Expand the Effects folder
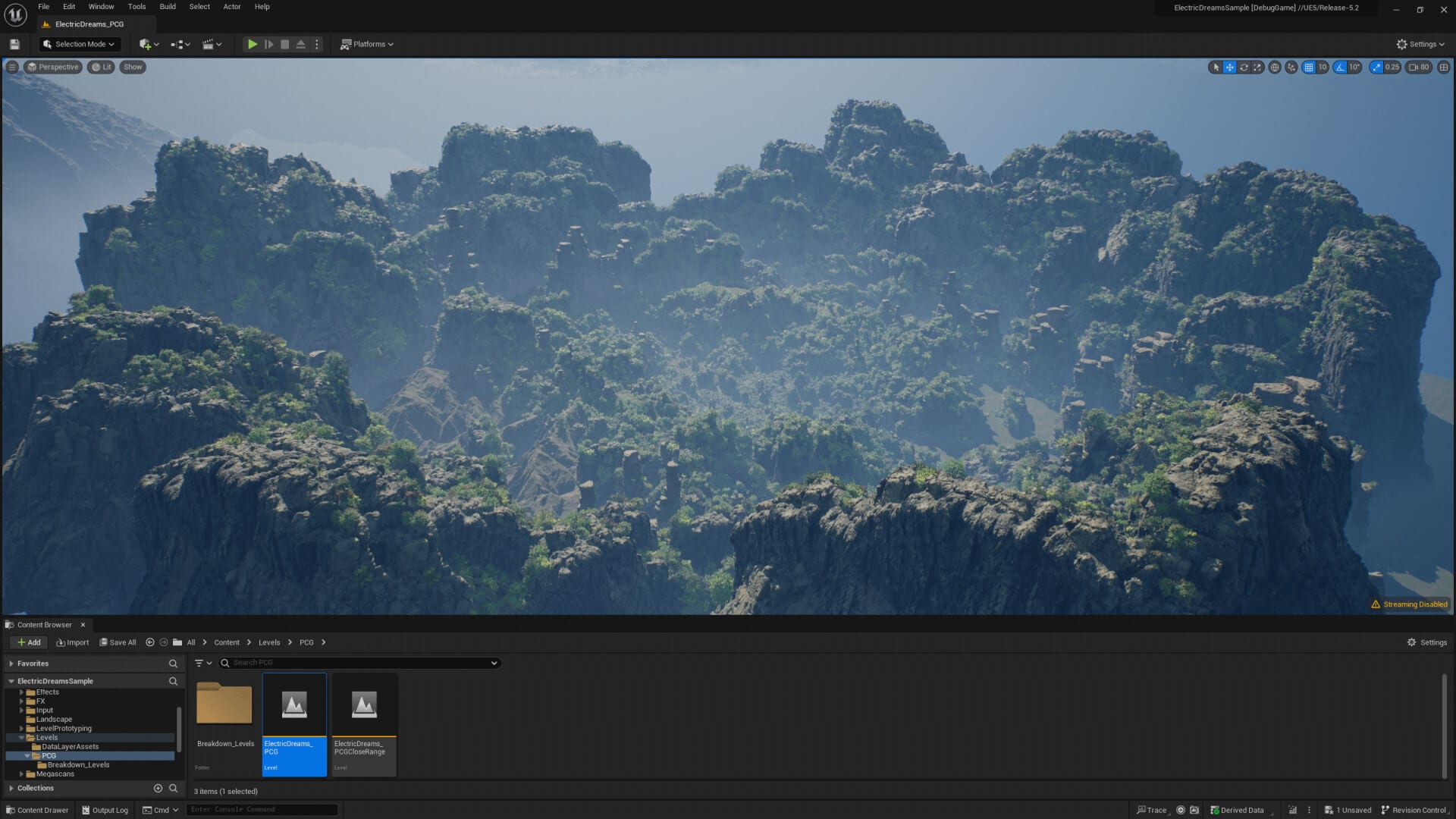Viewport: 1456px width, 819px height. [x=21, y=692]
